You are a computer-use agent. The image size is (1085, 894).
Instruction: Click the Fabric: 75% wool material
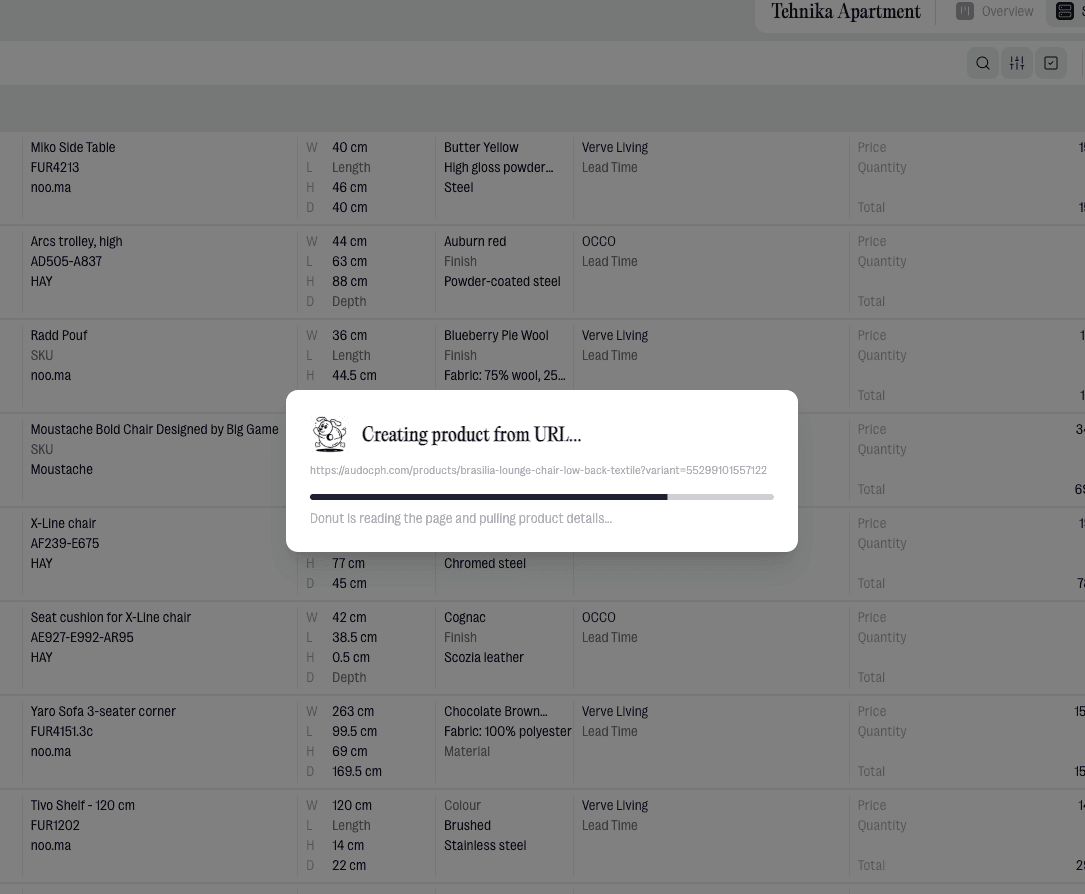[504, 376]
